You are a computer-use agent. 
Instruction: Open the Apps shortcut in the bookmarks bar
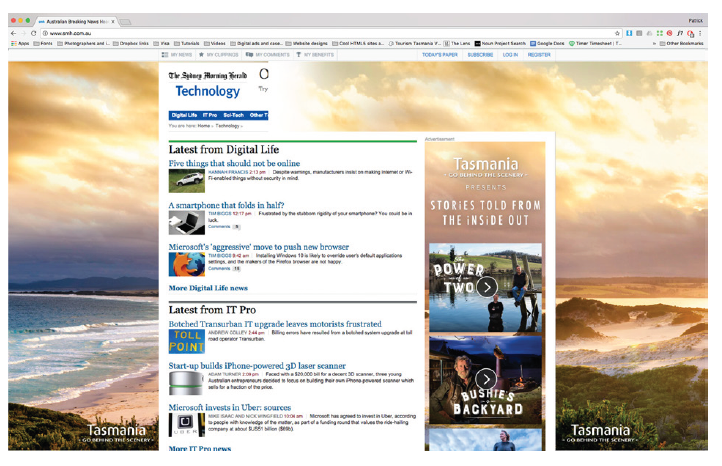point(20,43)
